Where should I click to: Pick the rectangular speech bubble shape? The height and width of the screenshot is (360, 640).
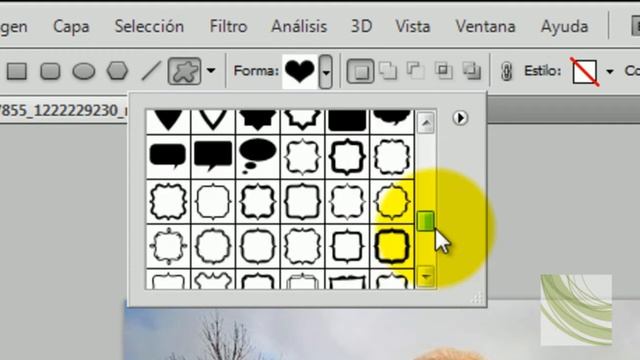(x=213, y=157)
